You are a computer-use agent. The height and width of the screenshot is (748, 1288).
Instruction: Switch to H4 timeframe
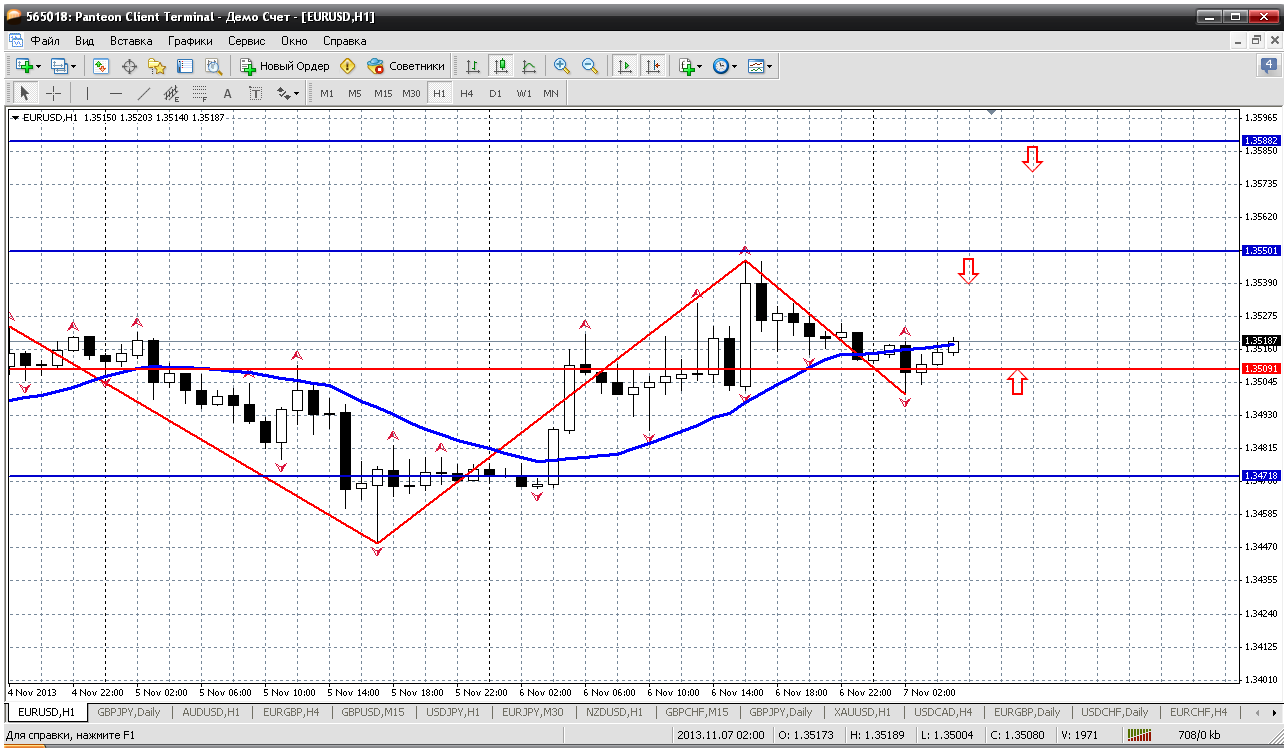tap(467, 93)
